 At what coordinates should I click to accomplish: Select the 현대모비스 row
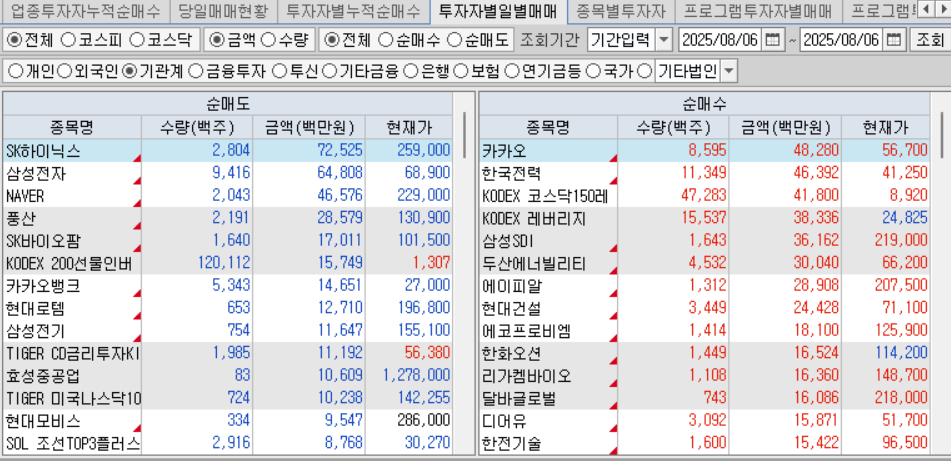pos(227,420)
